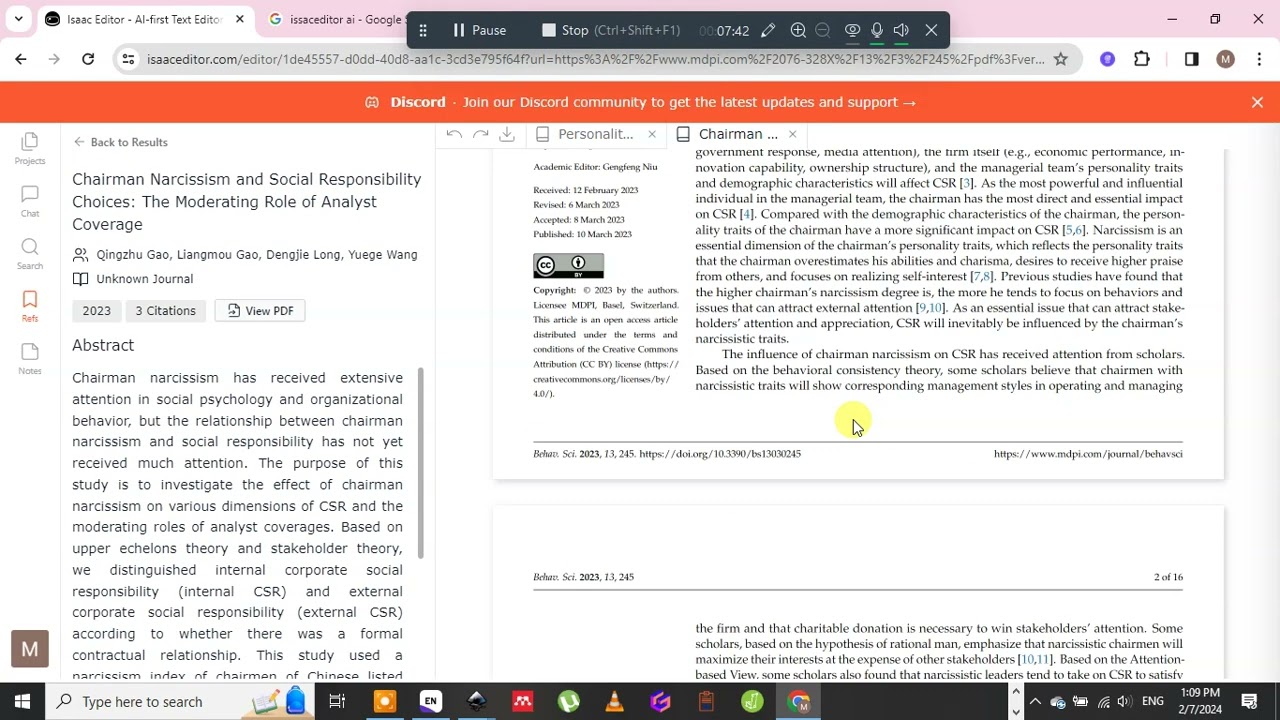
Task: Click the authors line Qingzhu Gao, Liangmou Gao
Action: [256, 255]
